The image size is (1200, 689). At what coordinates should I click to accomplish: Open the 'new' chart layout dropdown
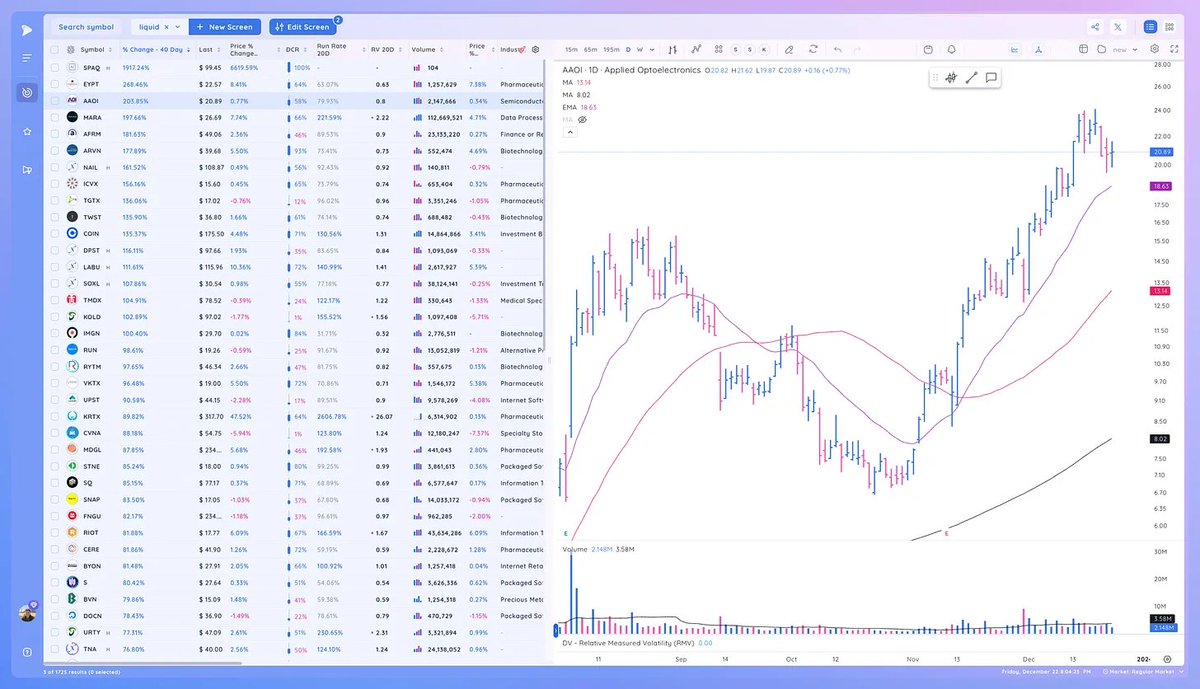click(1135, 49)
